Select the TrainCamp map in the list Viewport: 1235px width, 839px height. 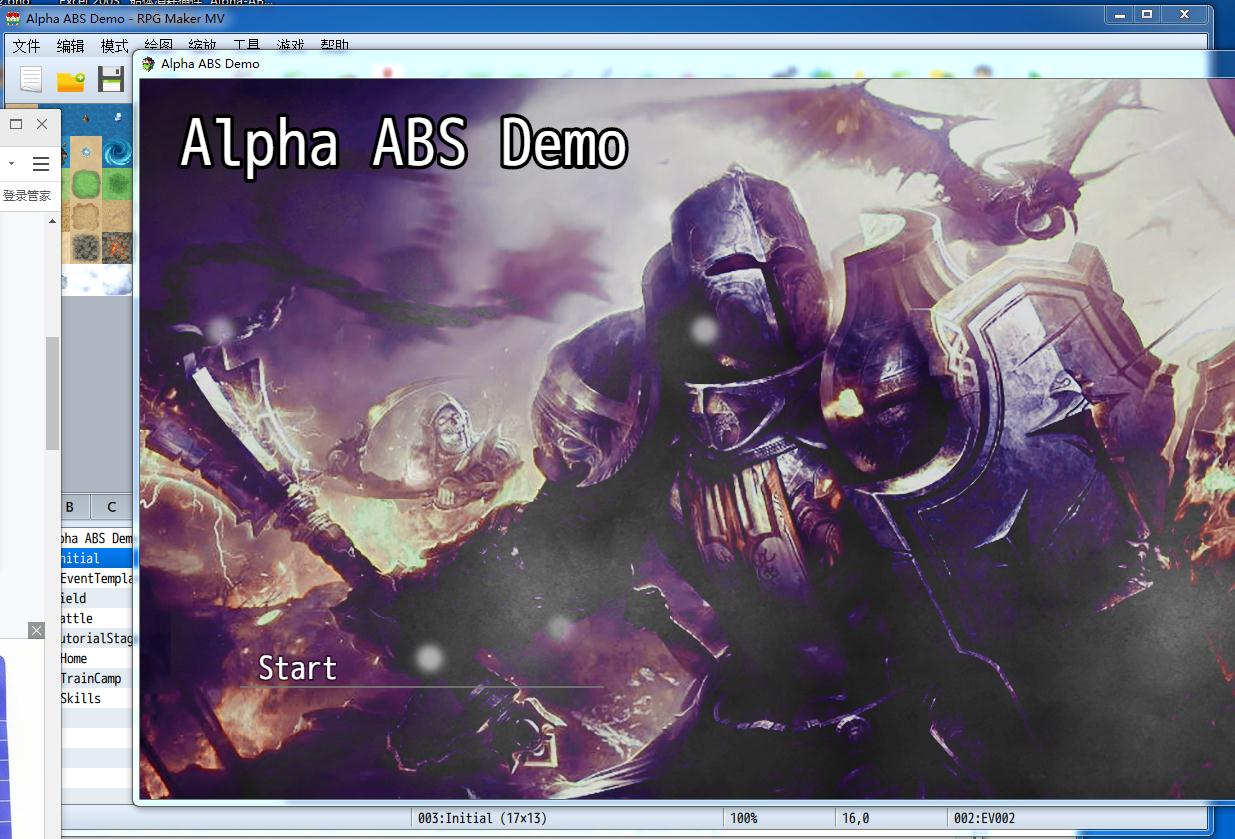(x=96, y=678)
